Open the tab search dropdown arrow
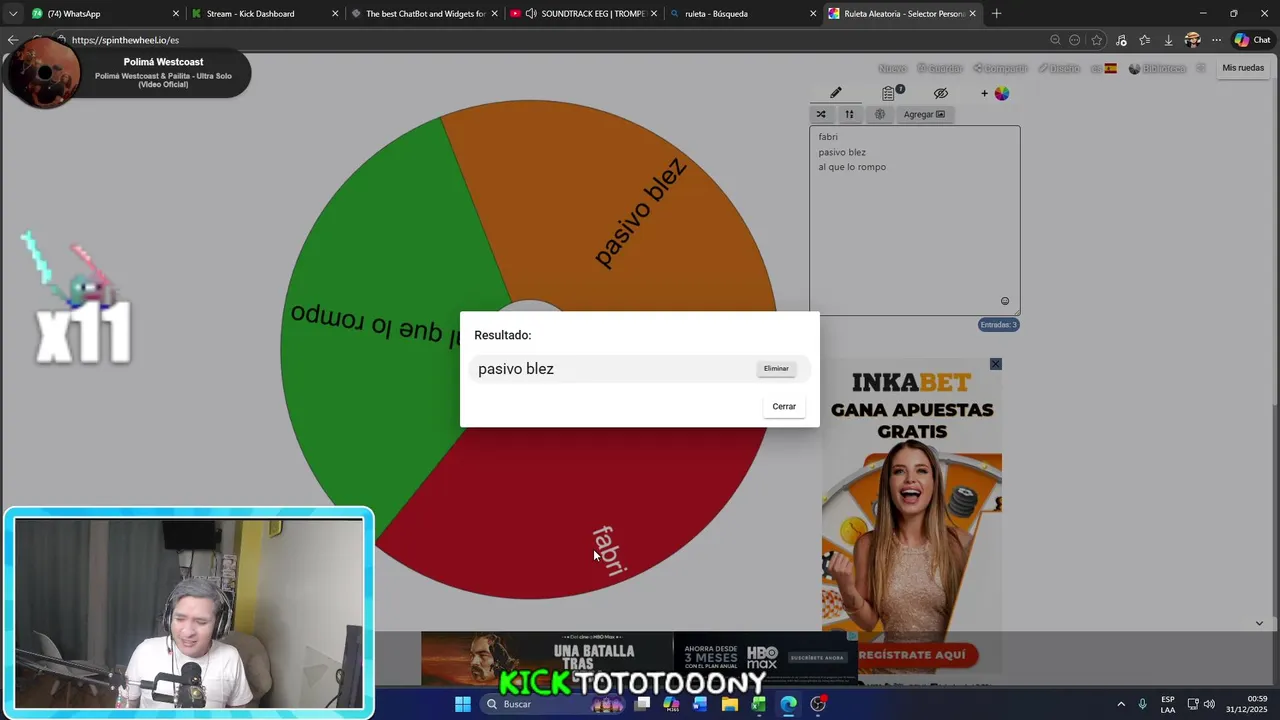Screen dimensions: 1280x720 pyautogui.click(x=12, y=14)
